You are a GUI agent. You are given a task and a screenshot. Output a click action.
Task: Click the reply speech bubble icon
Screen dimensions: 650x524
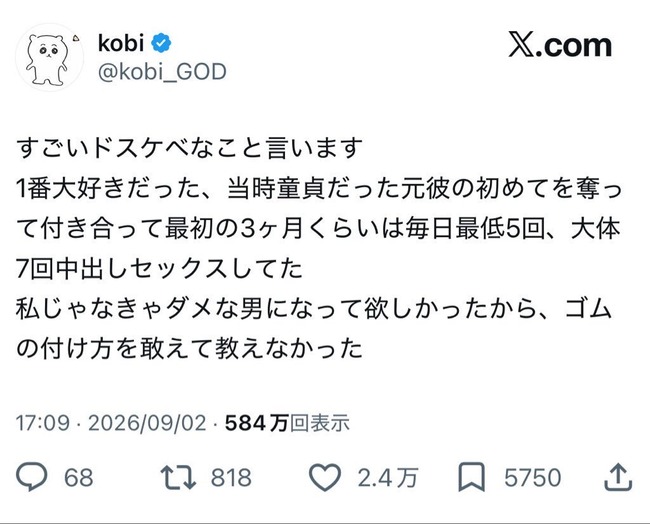(x=32, y=476)
